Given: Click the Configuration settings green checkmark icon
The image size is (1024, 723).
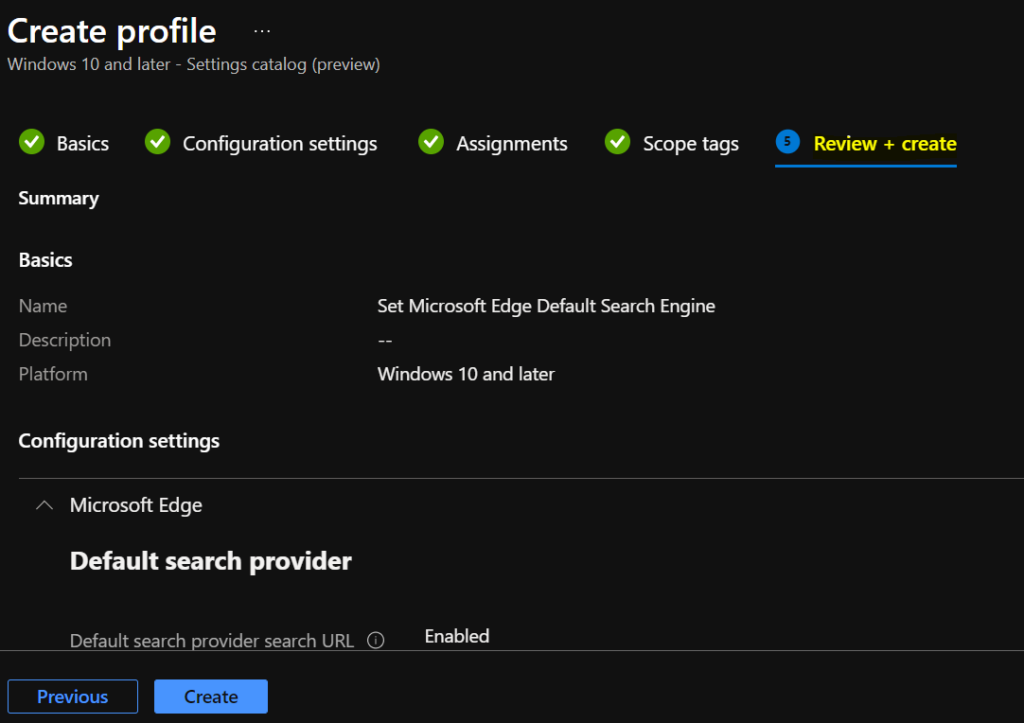Looking at the screenshot, I should point(157,142).
